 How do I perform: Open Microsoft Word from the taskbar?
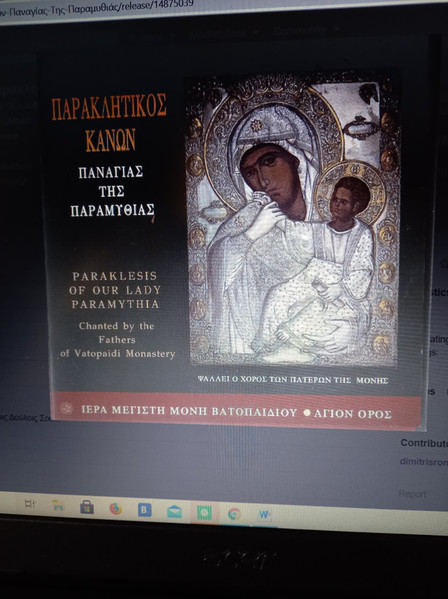tap(264, 515)
